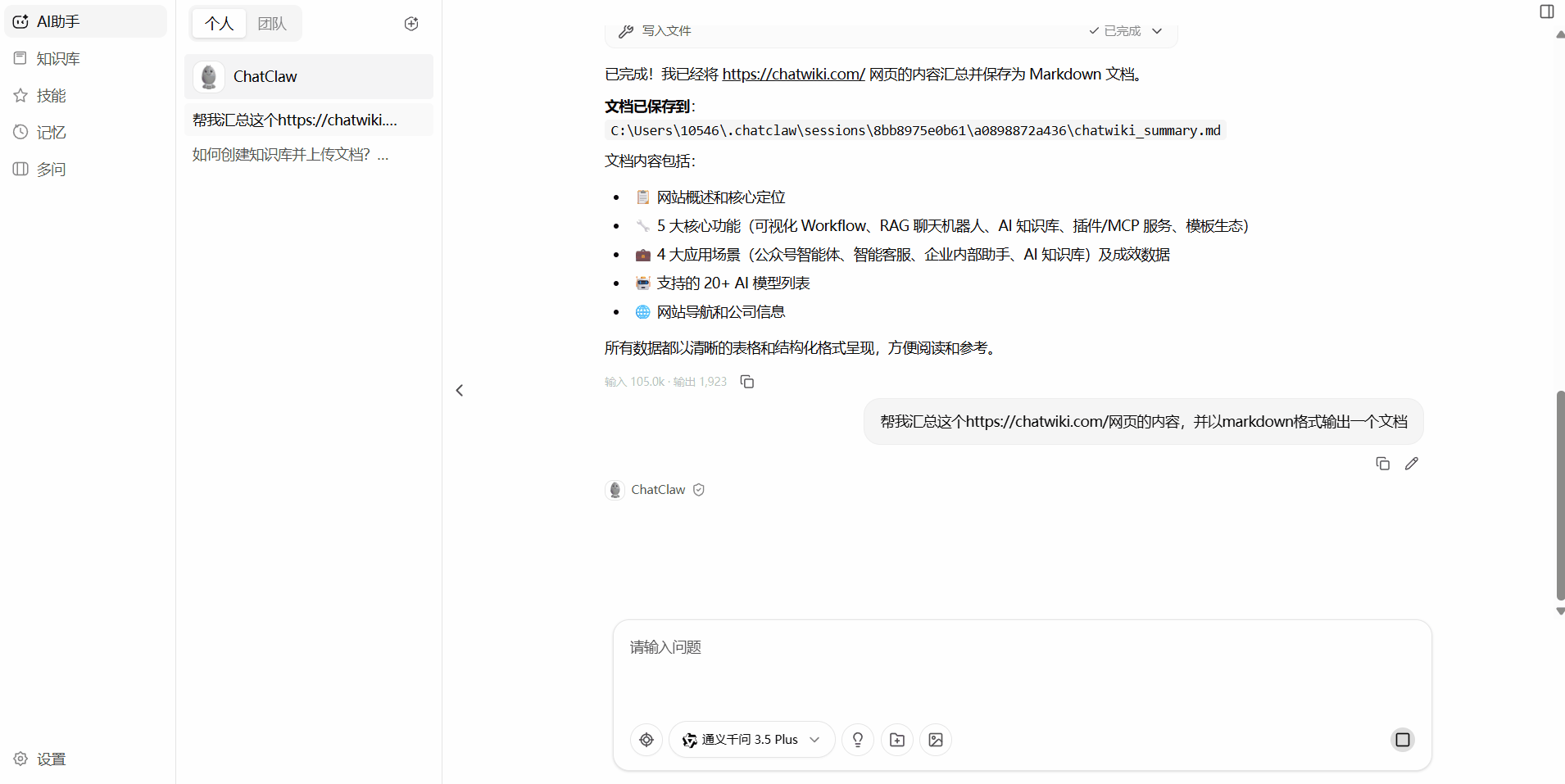Switch to the 团队 tab
The height and width of the screenshot is (784, 1565).
(272, 23)
